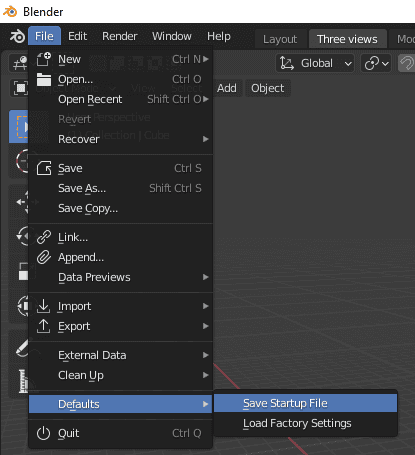Image resolution: width=415 pixels, height=455 pixels.
Task: Click the Object Mode selector icon
Action: pyautogui.click(x=20, y=88)
